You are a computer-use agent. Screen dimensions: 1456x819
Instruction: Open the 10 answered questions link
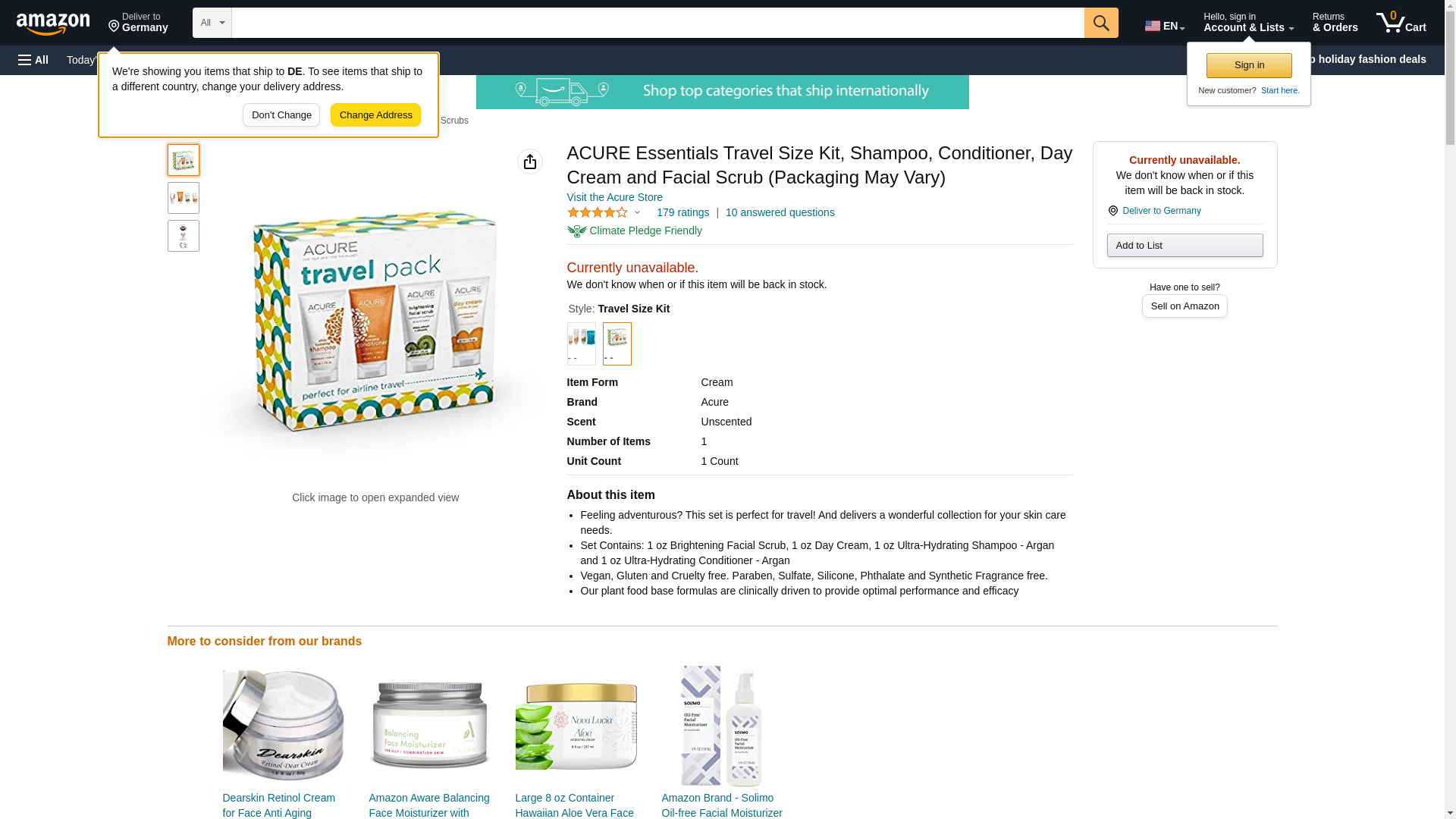780,212
